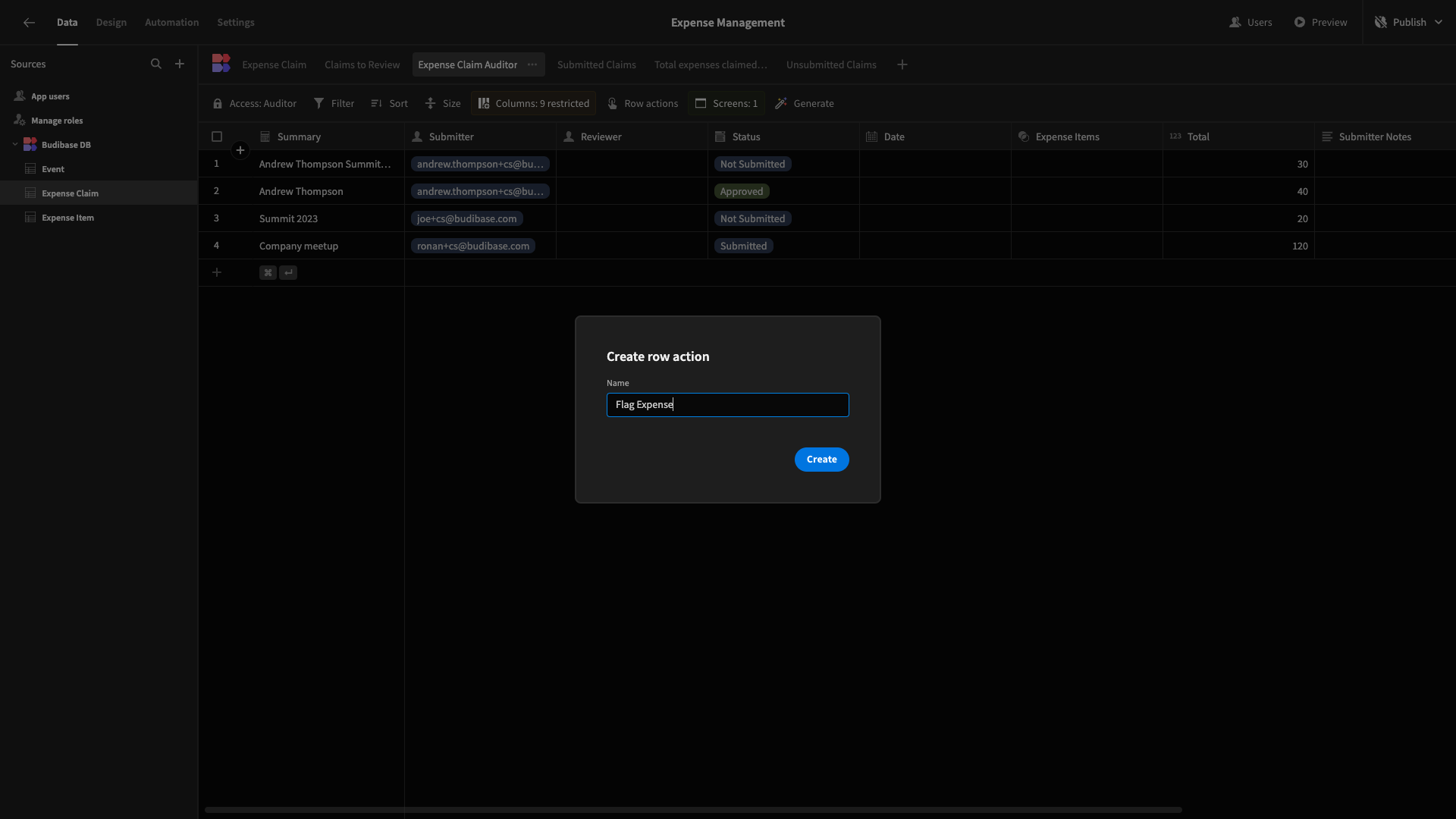Open Total expenses claimed view tab

click(711, 65)
